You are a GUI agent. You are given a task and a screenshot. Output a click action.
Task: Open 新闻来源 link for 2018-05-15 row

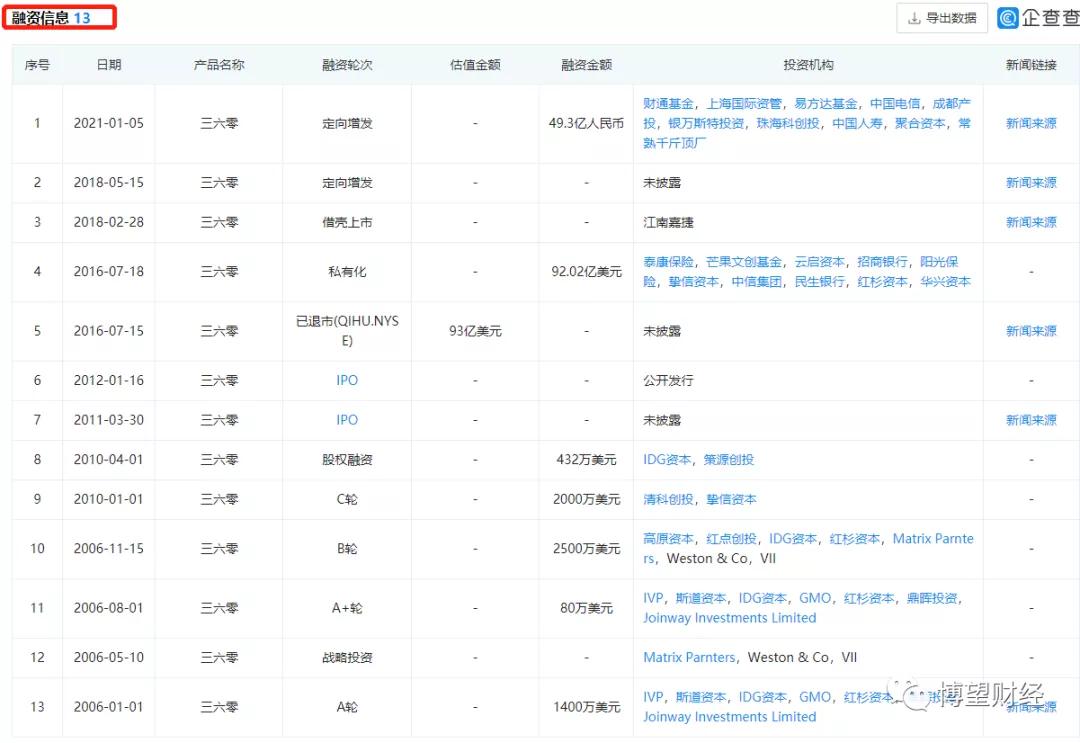pyautogui.click(x=1030, y=182)
